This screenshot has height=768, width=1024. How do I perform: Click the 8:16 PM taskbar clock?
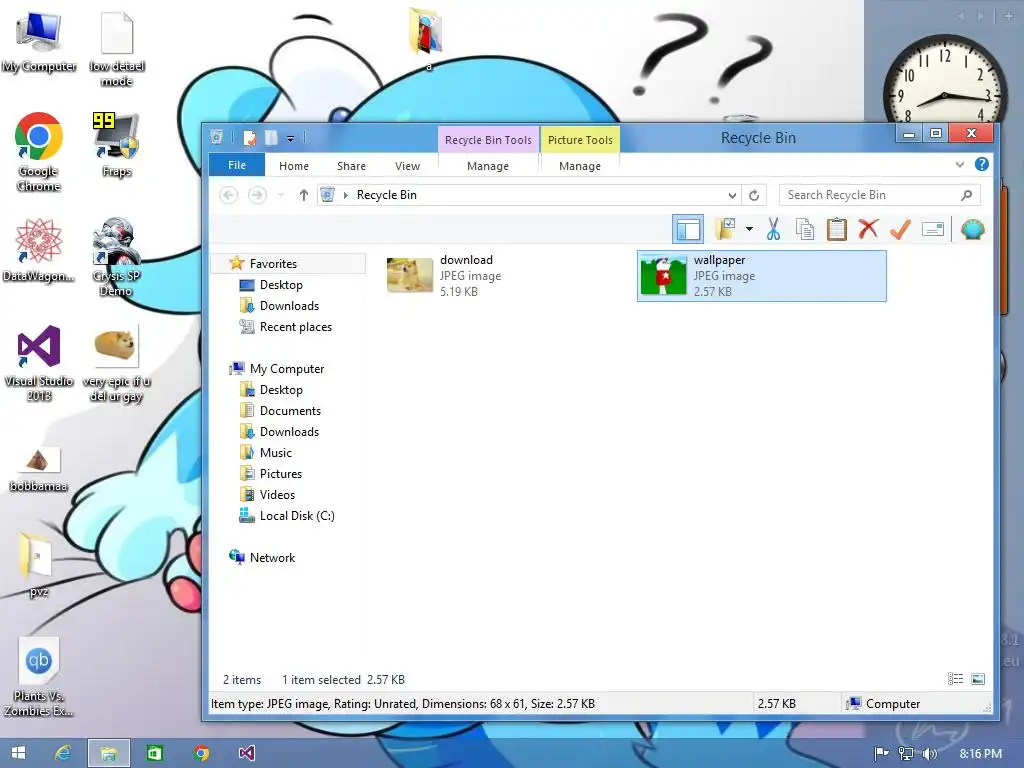(980, 754)
